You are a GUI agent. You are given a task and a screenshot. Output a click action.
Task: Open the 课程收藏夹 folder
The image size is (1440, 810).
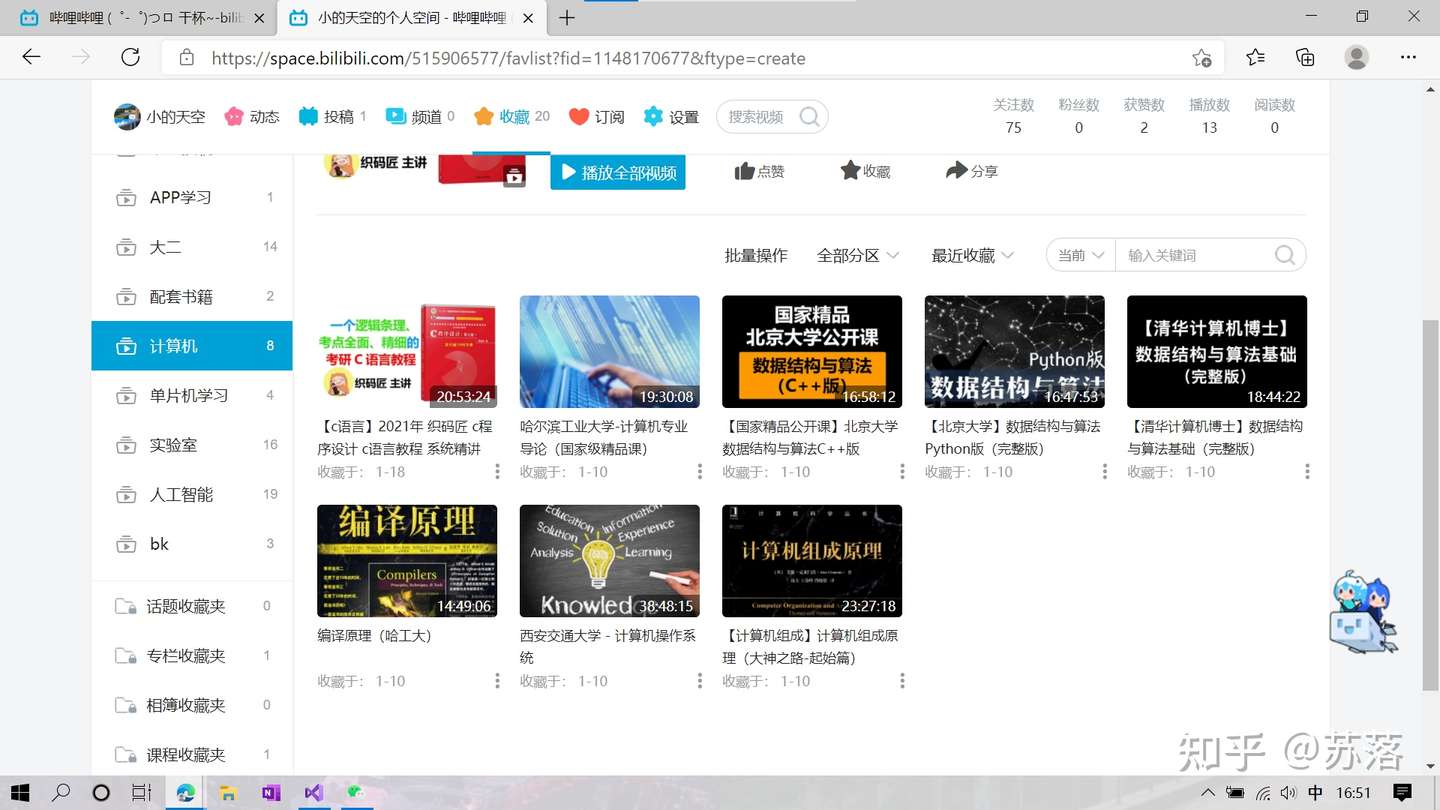tap(192, 755)
